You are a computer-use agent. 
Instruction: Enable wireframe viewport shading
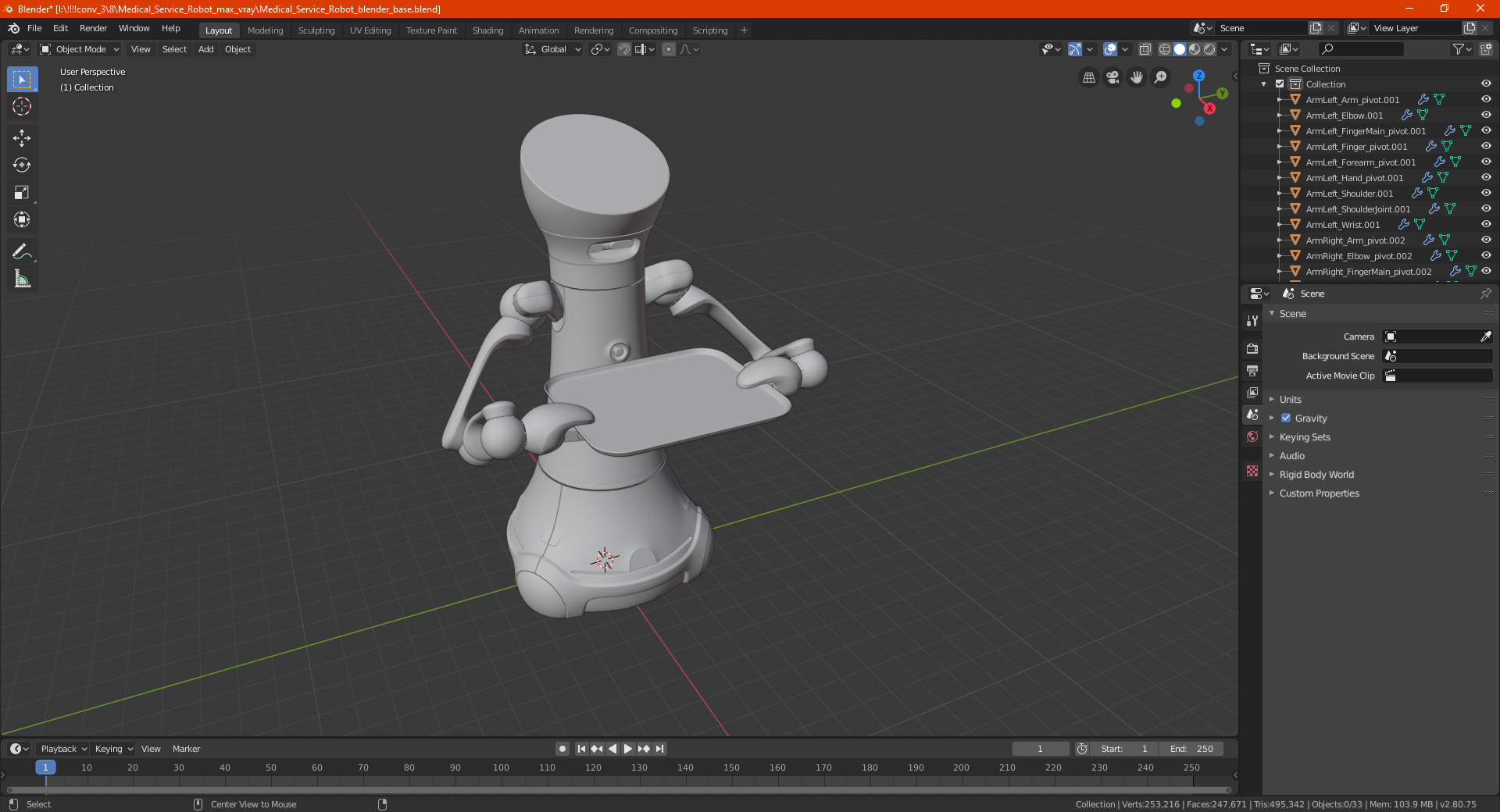coord(1164,49)
